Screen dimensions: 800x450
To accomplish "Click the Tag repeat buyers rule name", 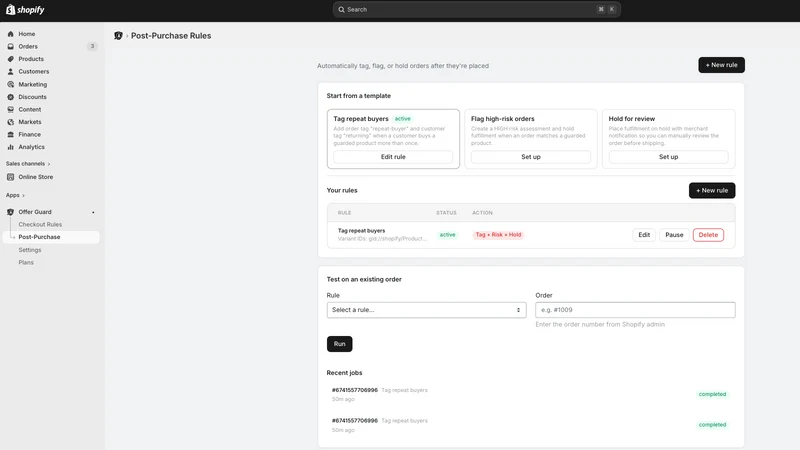I will click(361, 231).
